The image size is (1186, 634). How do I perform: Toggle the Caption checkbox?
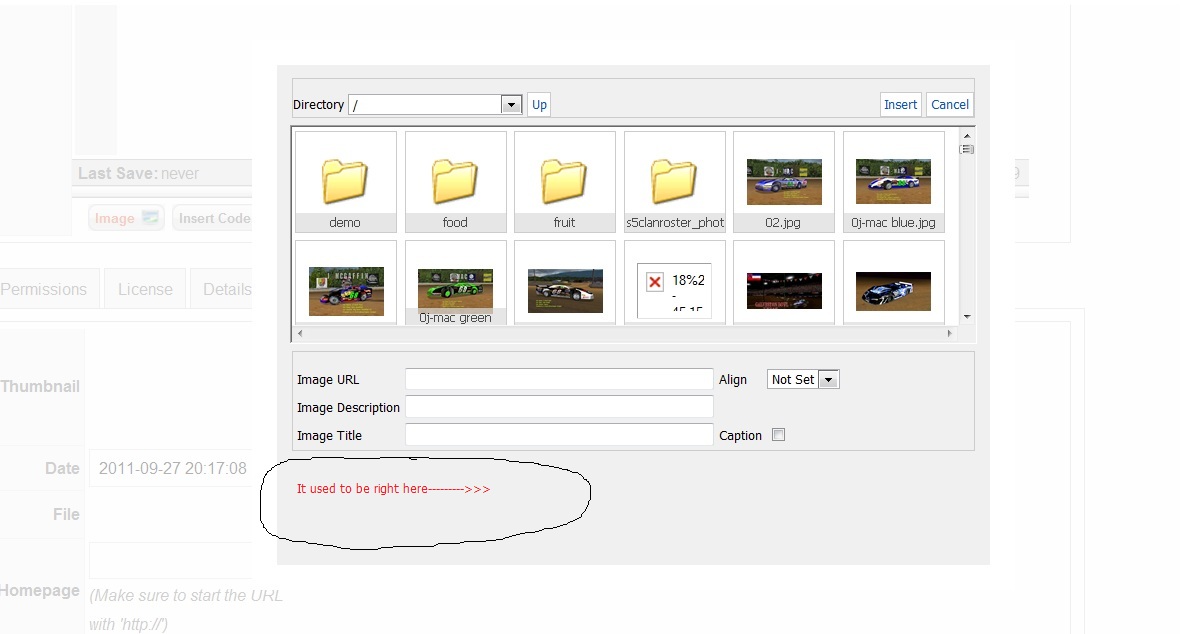click(778, 434)
